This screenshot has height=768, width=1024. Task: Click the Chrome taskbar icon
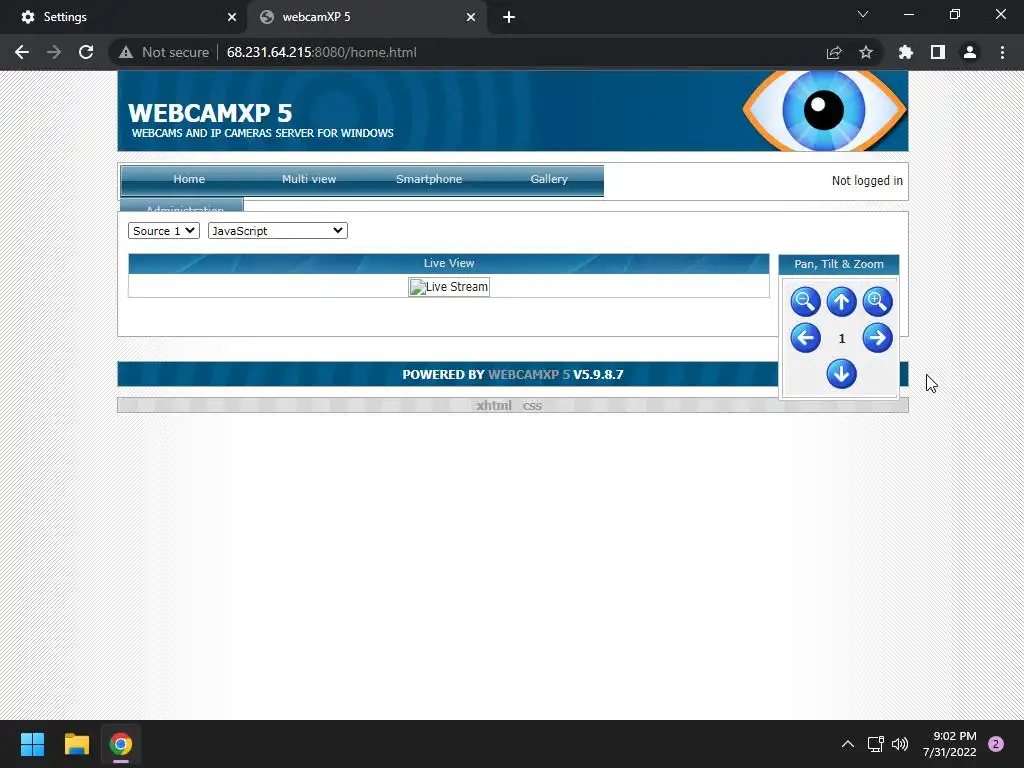tap(121, 744)
